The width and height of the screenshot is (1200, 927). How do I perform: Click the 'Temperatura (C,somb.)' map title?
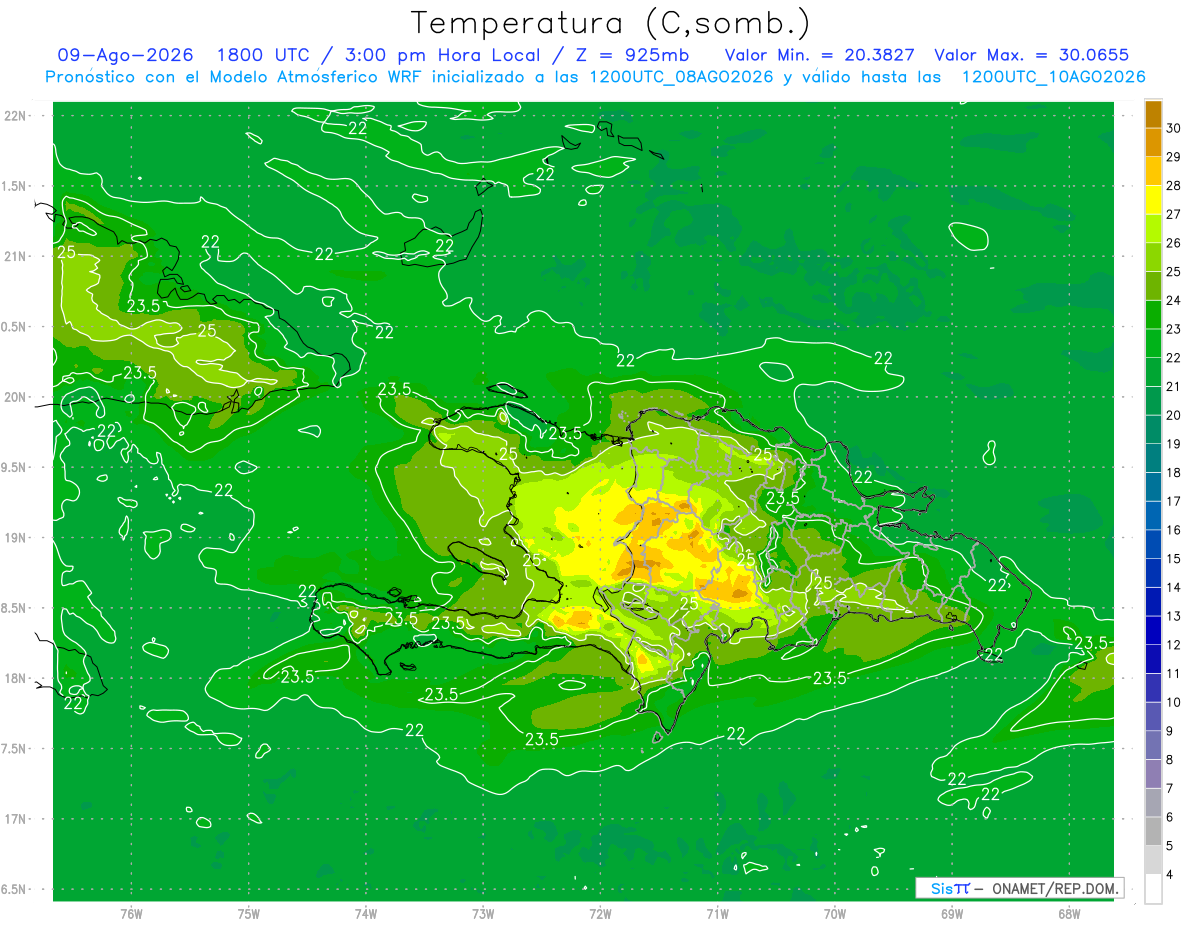tap(611, 23)
